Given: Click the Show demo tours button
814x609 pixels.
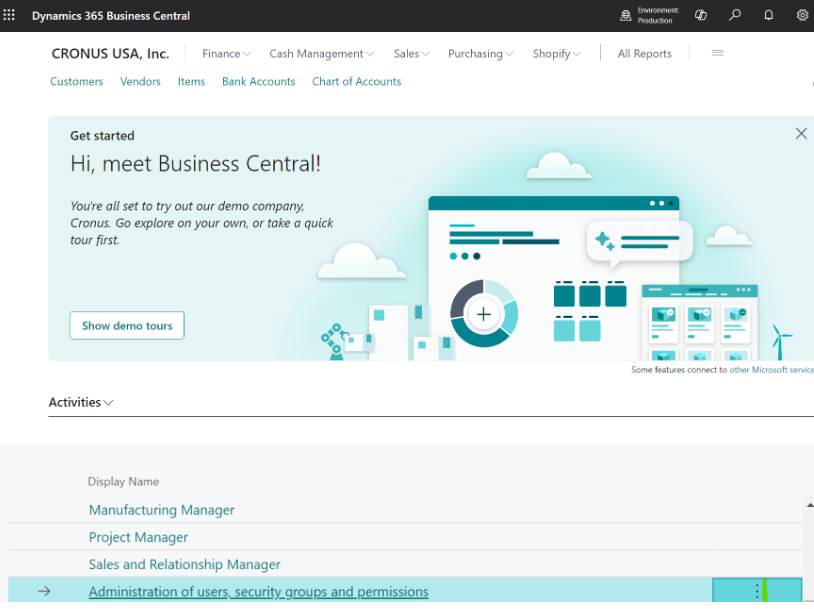Looking at the screenshot, I should point(127,326).
